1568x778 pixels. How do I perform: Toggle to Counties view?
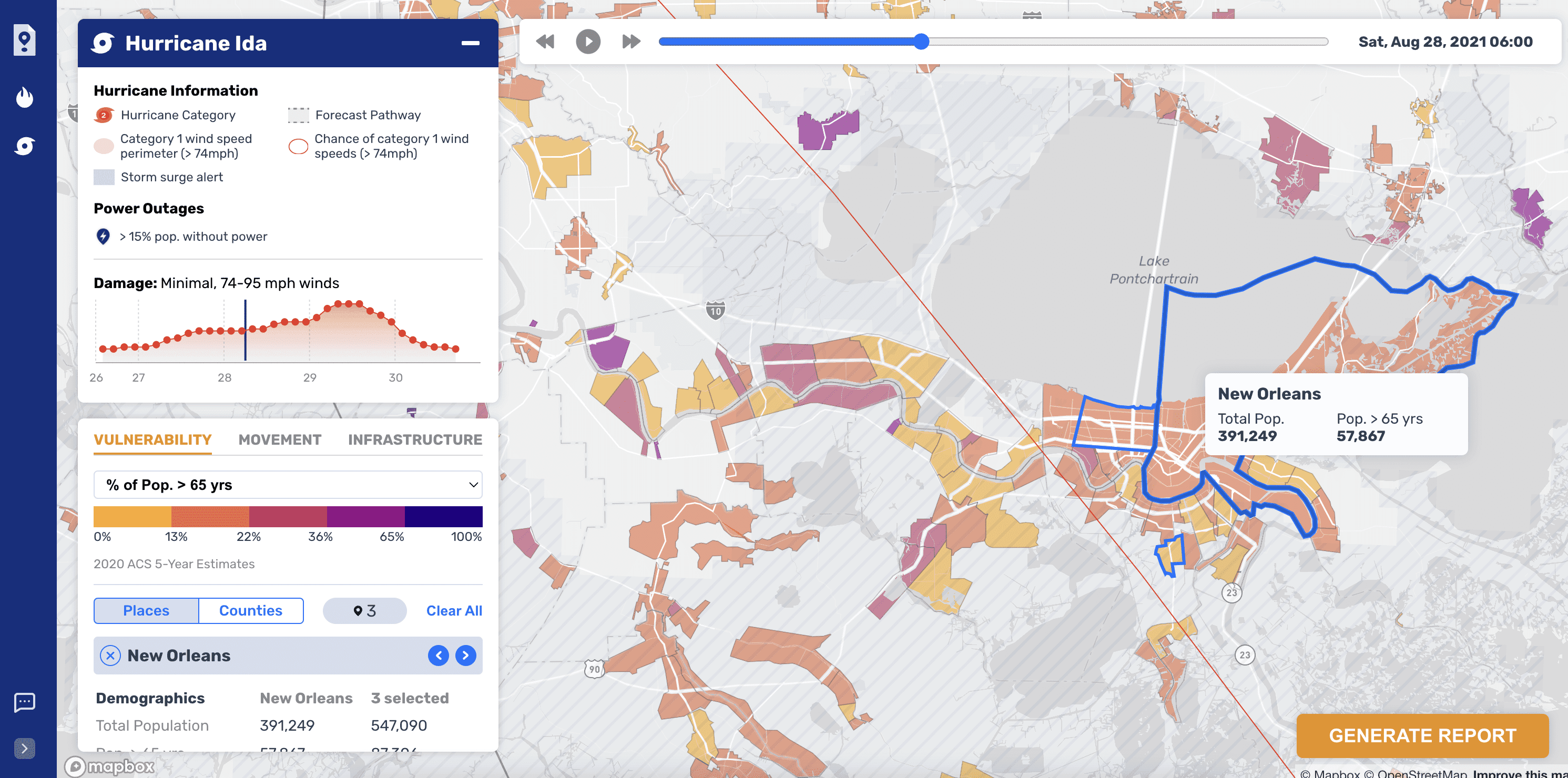[251, 611]
